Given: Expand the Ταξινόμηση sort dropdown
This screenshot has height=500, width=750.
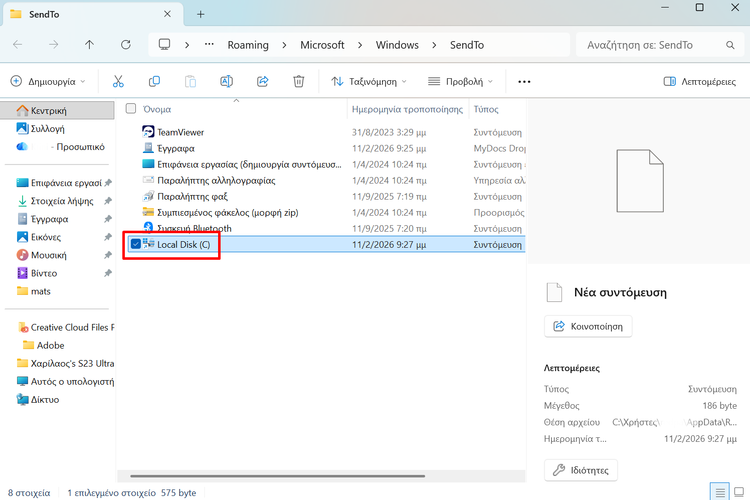Looking at the screenshot, I should (x=367, y=81).
